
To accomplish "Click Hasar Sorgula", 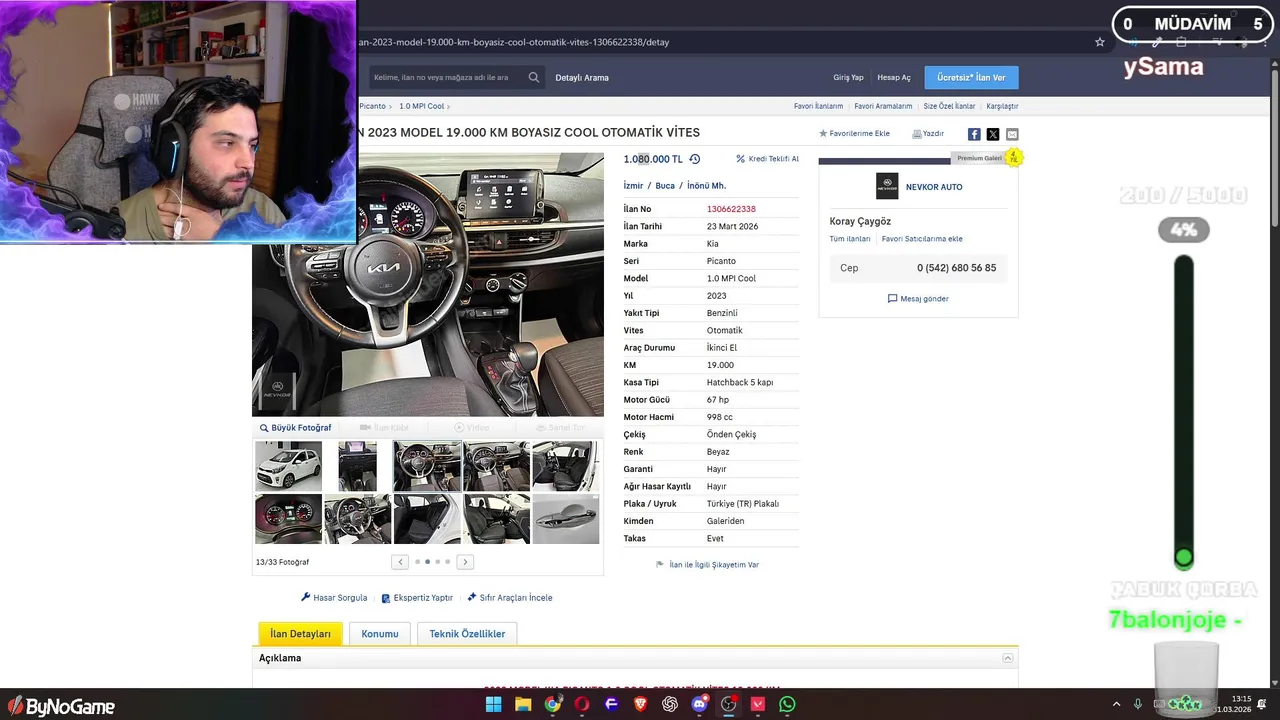I will pyautogui.click(x=334, y=598).
